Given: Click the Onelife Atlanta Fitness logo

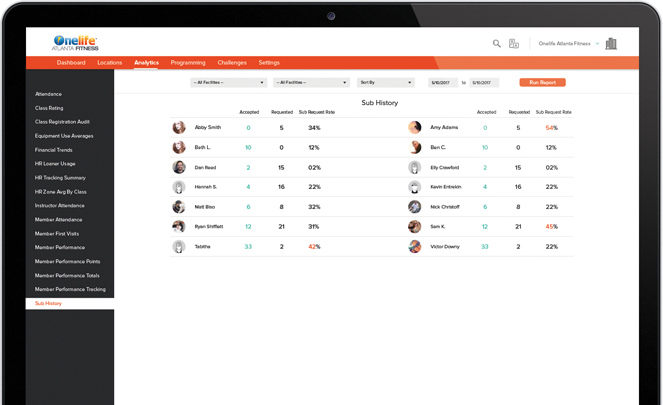Looking at the screenshot, I should point(75,43).
